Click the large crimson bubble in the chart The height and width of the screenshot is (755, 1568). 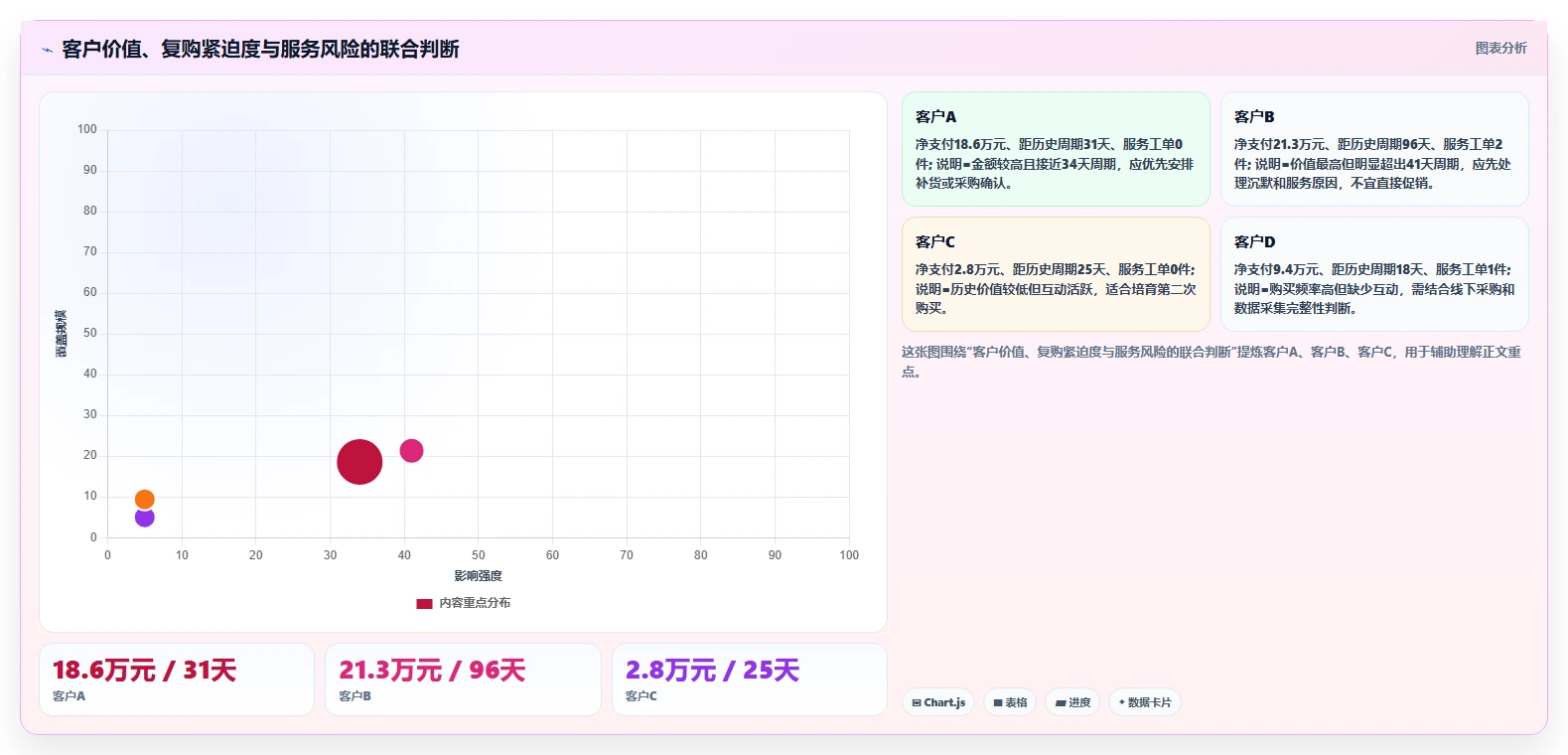359,462
